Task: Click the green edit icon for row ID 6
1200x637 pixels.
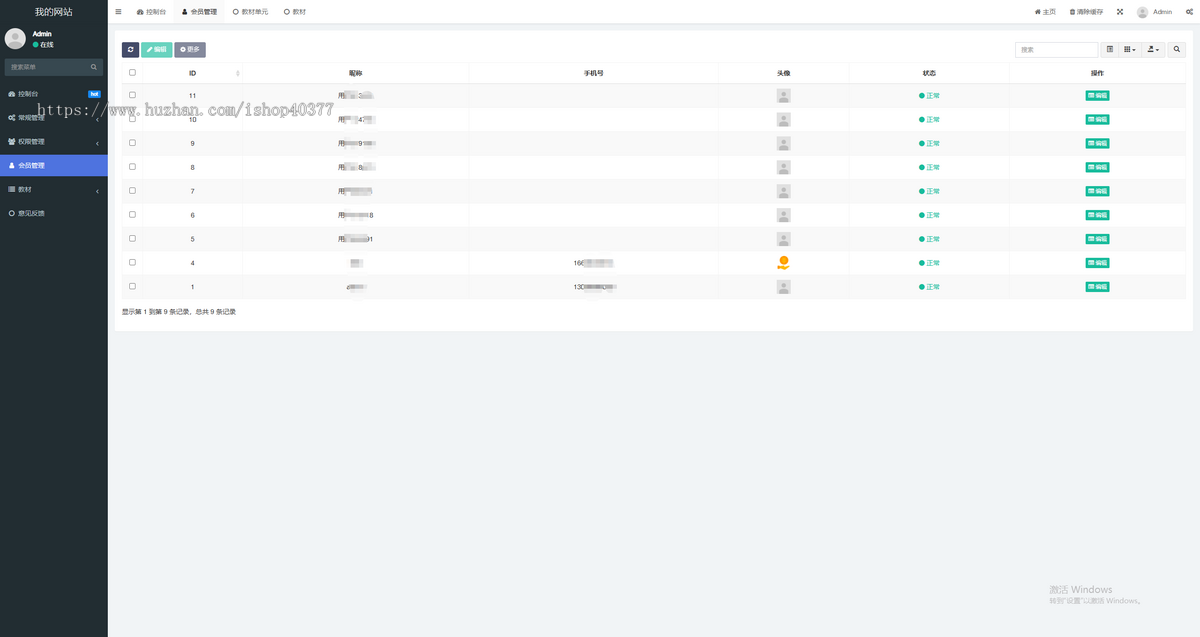Action: point(1097,215)
